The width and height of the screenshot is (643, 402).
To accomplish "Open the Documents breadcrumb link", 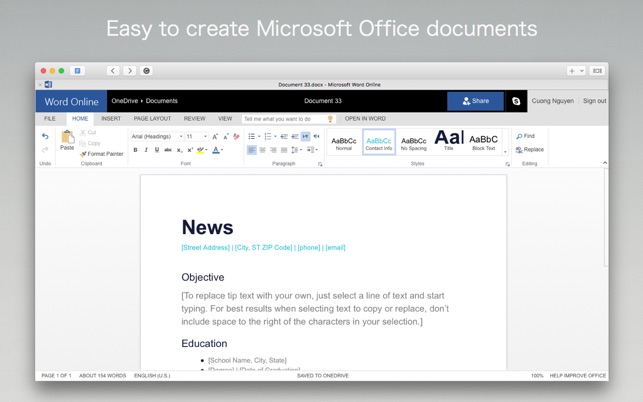I will pyautogui.click(x=162, y=101).
